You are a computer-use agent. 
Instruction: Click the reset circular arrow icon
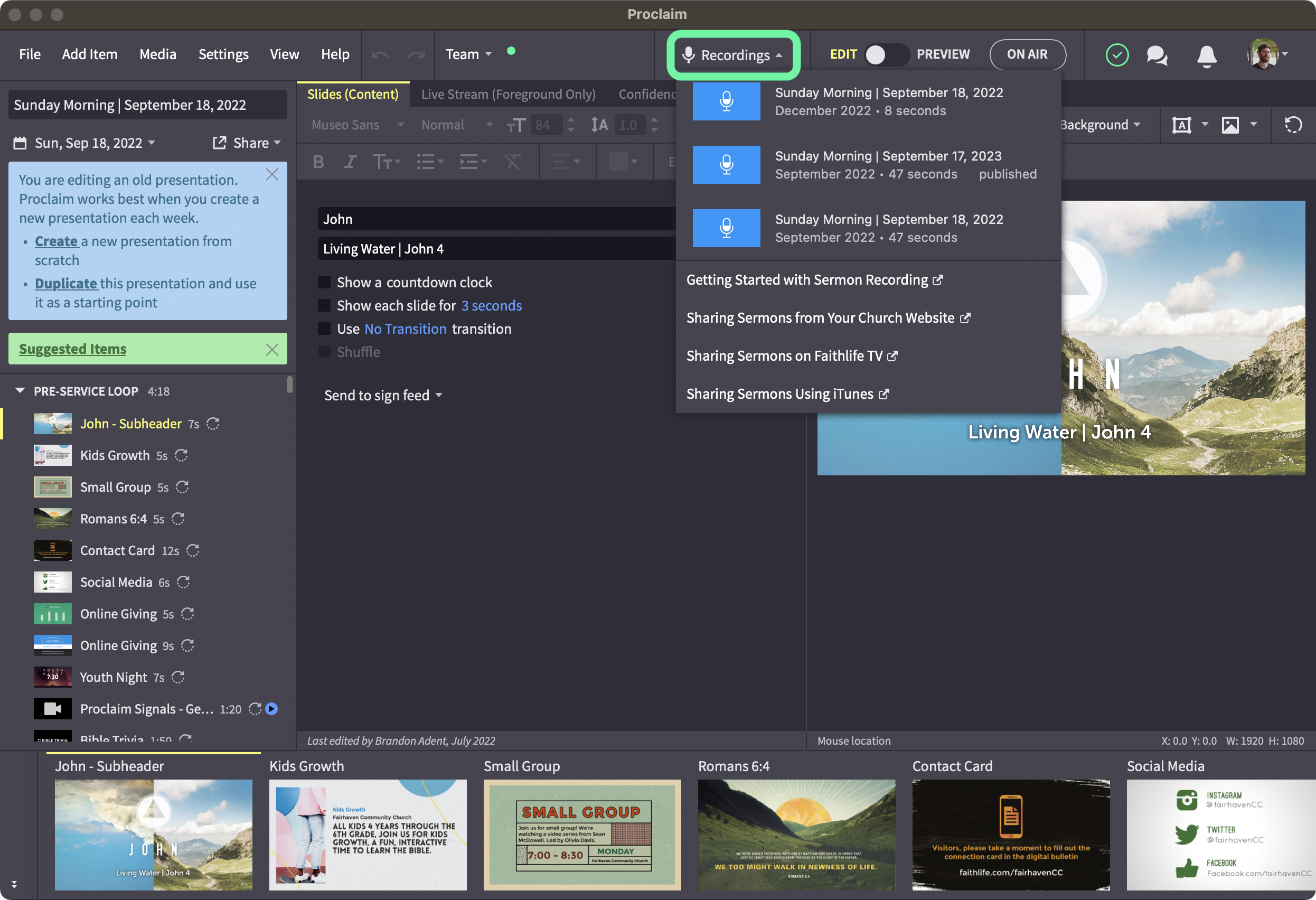coord(1293,125)
